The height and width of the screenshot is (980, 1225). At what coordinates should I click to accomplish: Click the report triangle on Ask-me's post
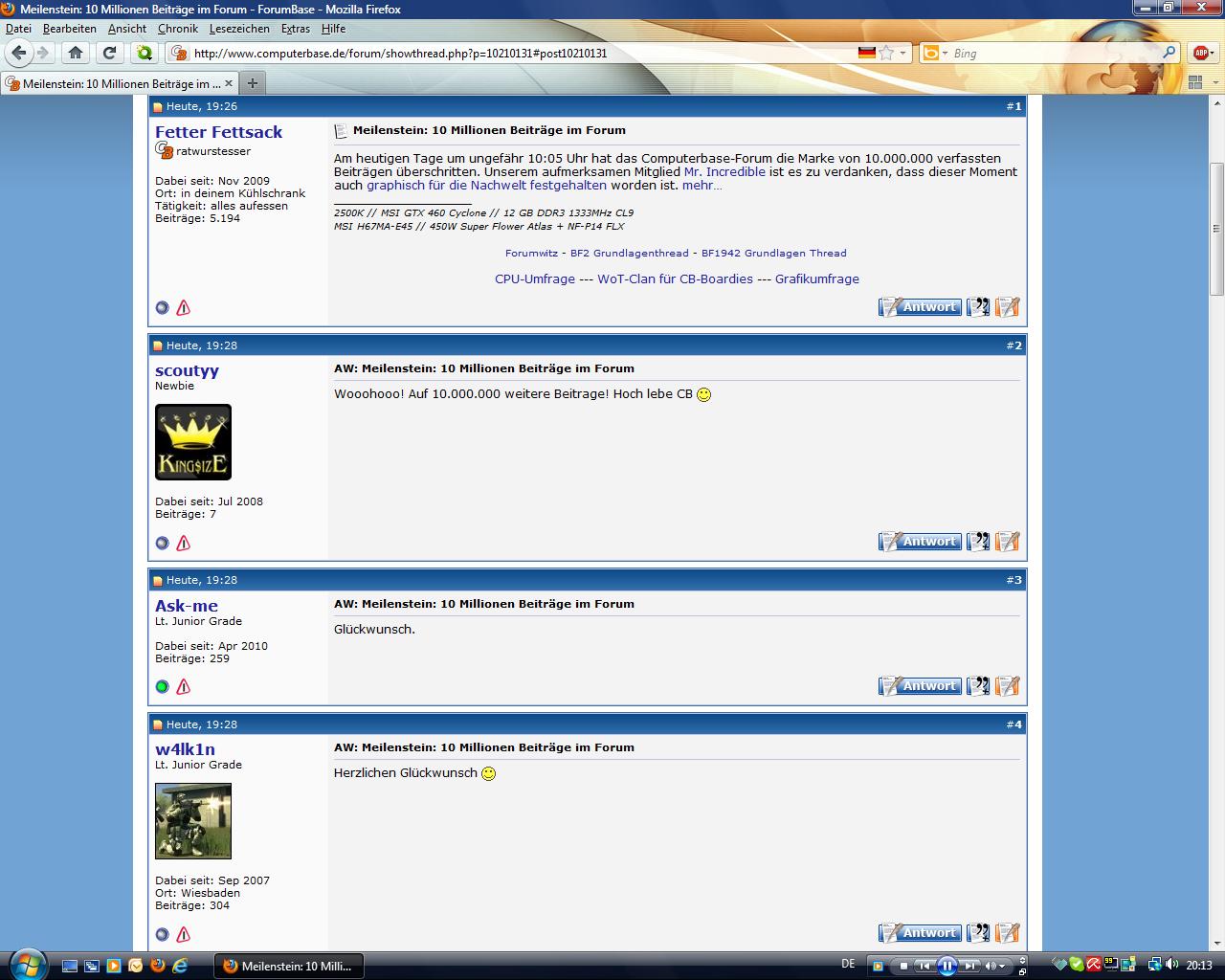click(x=184, y=686)
